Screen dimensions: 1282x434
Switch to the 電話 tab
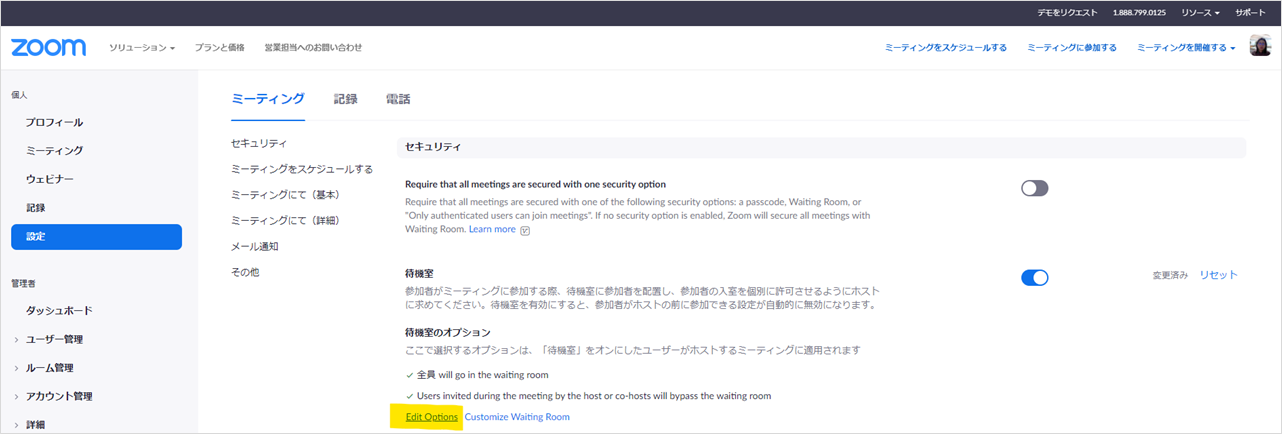click(397, 99)
